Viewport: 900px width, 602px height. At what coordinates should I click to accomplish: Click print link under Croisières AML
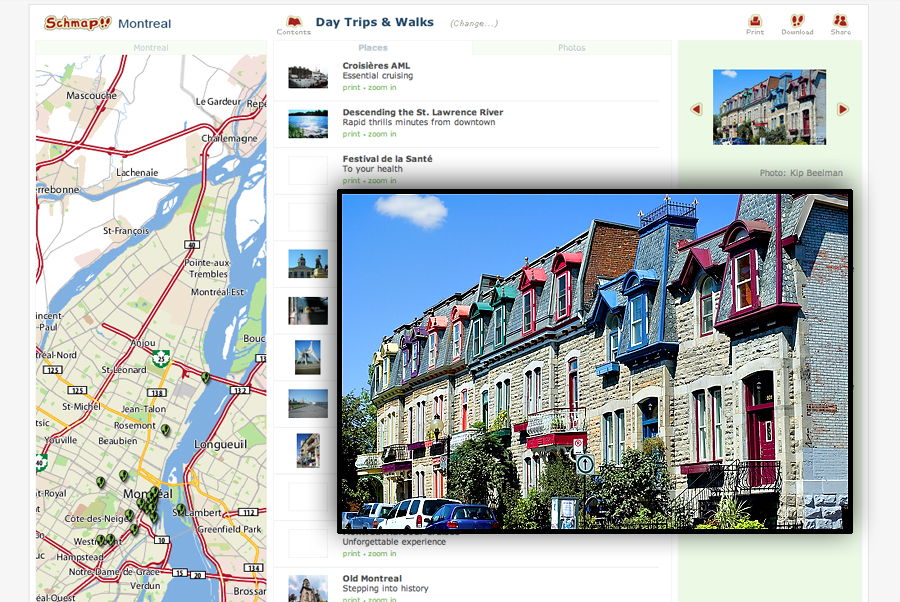(351, 88)
